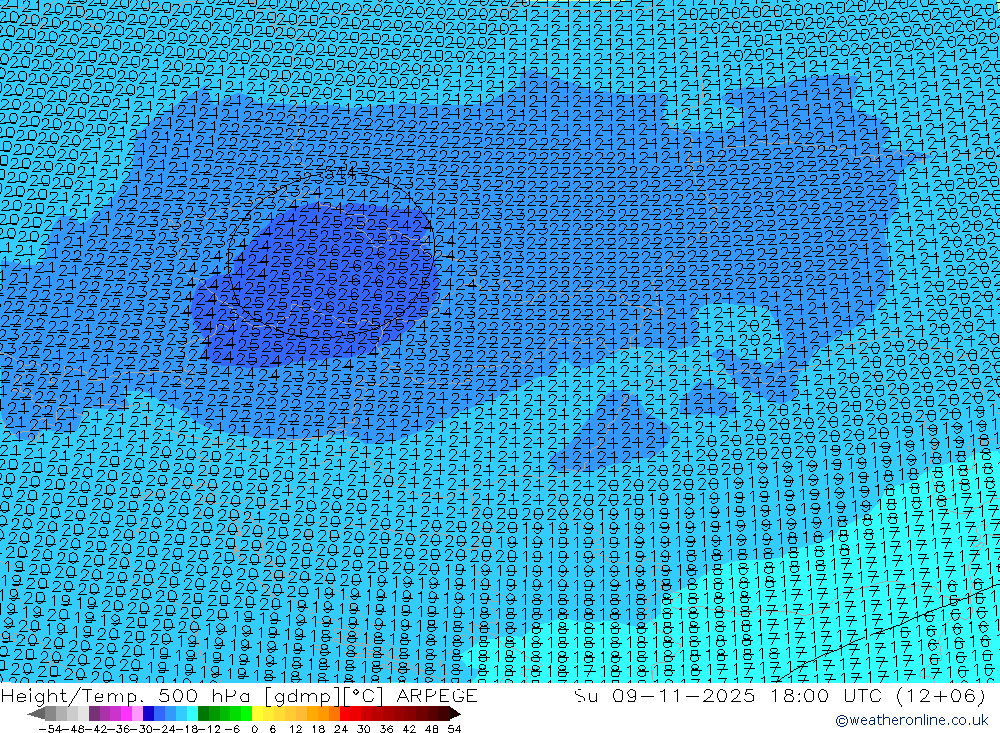Click the '(12+06)' forecast offset text

(x=941, y=695)
